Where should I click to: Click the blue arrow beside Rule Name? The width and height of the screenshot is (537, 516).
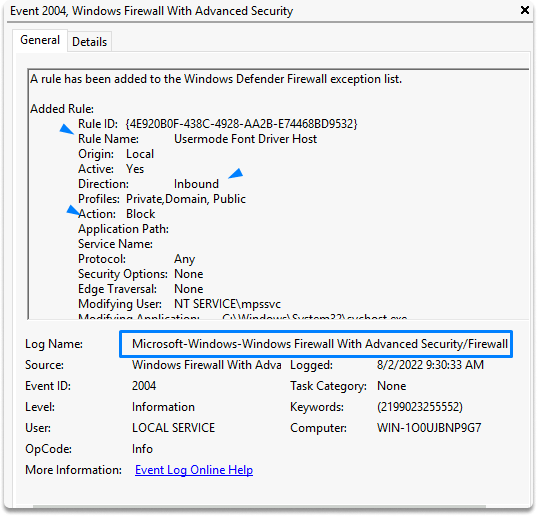pos(66,129)
